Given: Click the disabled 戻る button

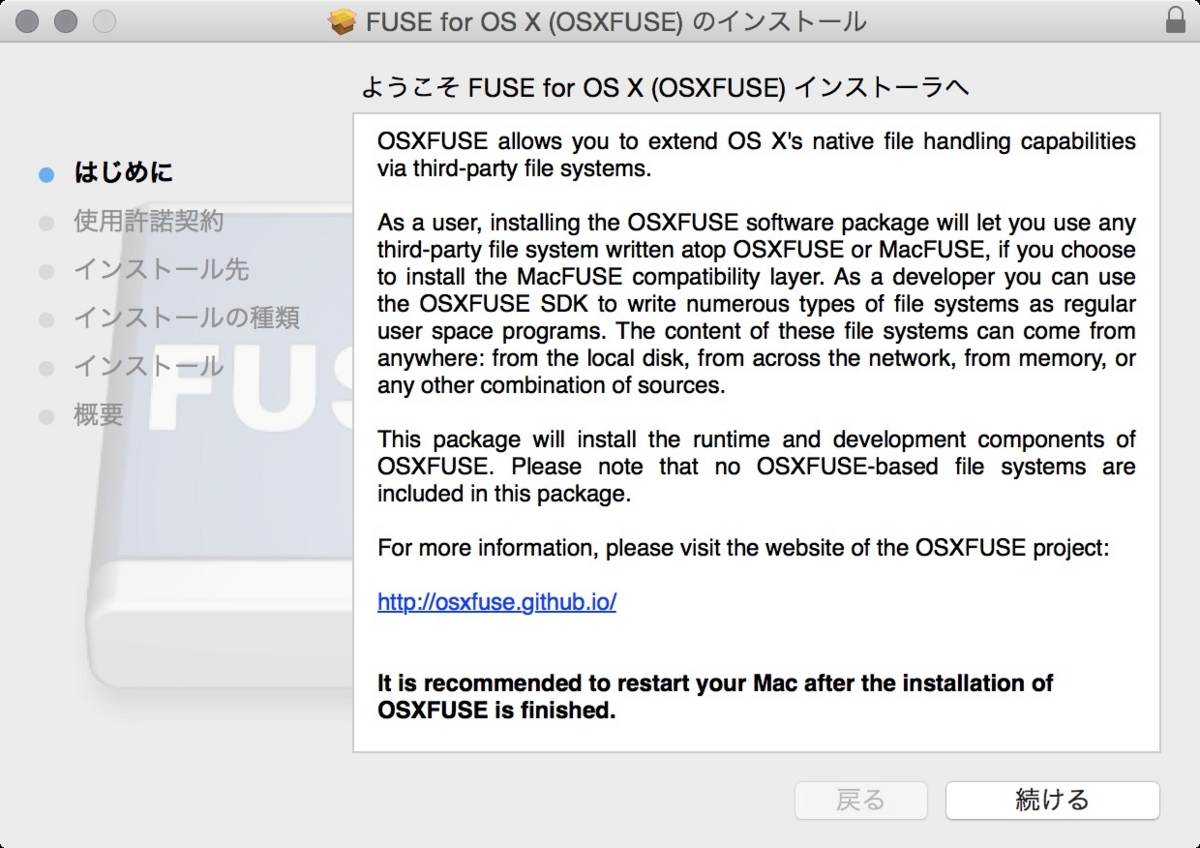Looking at the screenshot, I should tap(861, 800).
